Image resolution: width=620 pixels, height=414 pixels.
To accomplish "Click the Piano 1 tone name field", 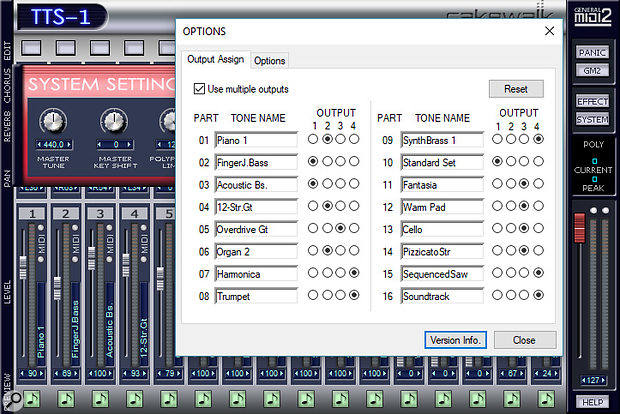I will (x=256, y=140).
